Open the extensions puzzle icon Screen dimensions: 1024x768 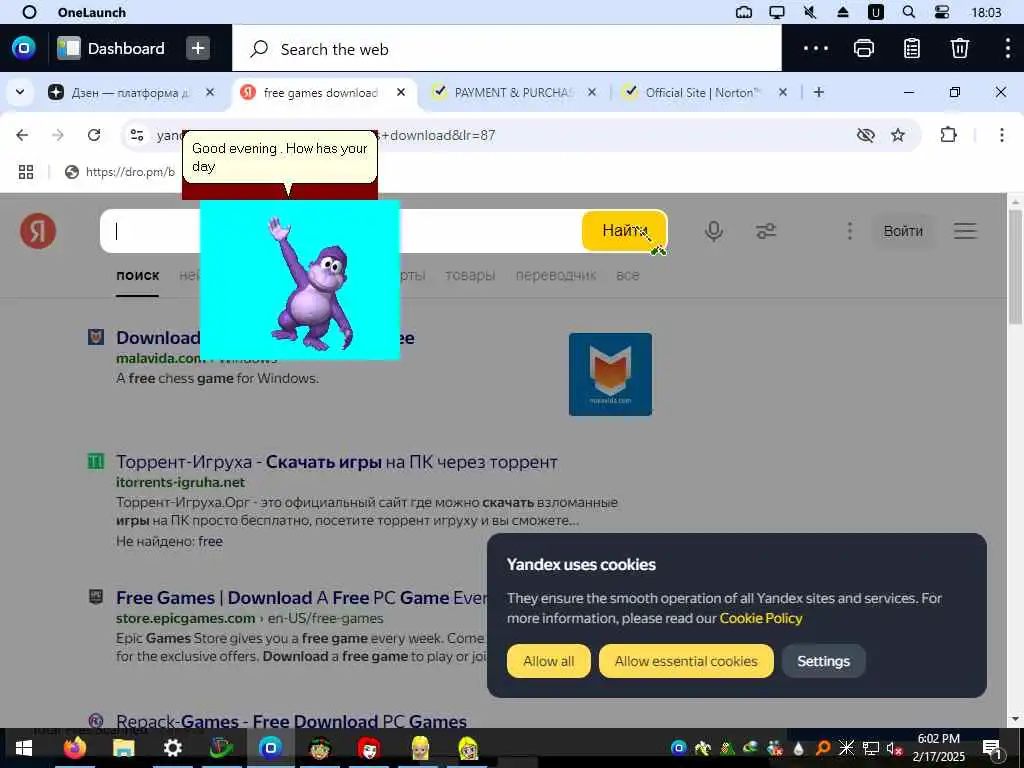point(948,135)
